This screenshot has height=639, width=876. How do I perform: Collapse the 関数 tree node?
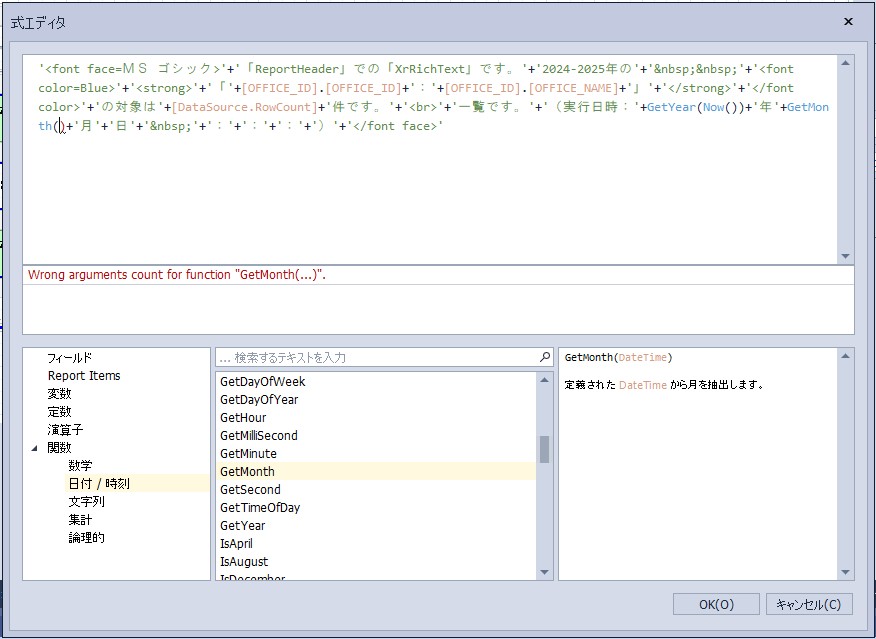click(x=35, y=448)
